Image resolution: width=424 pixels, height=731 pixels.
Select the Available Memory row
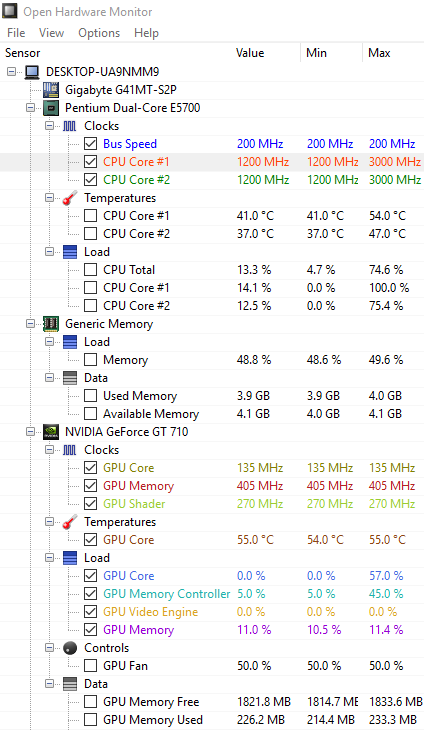coord(212,414)
